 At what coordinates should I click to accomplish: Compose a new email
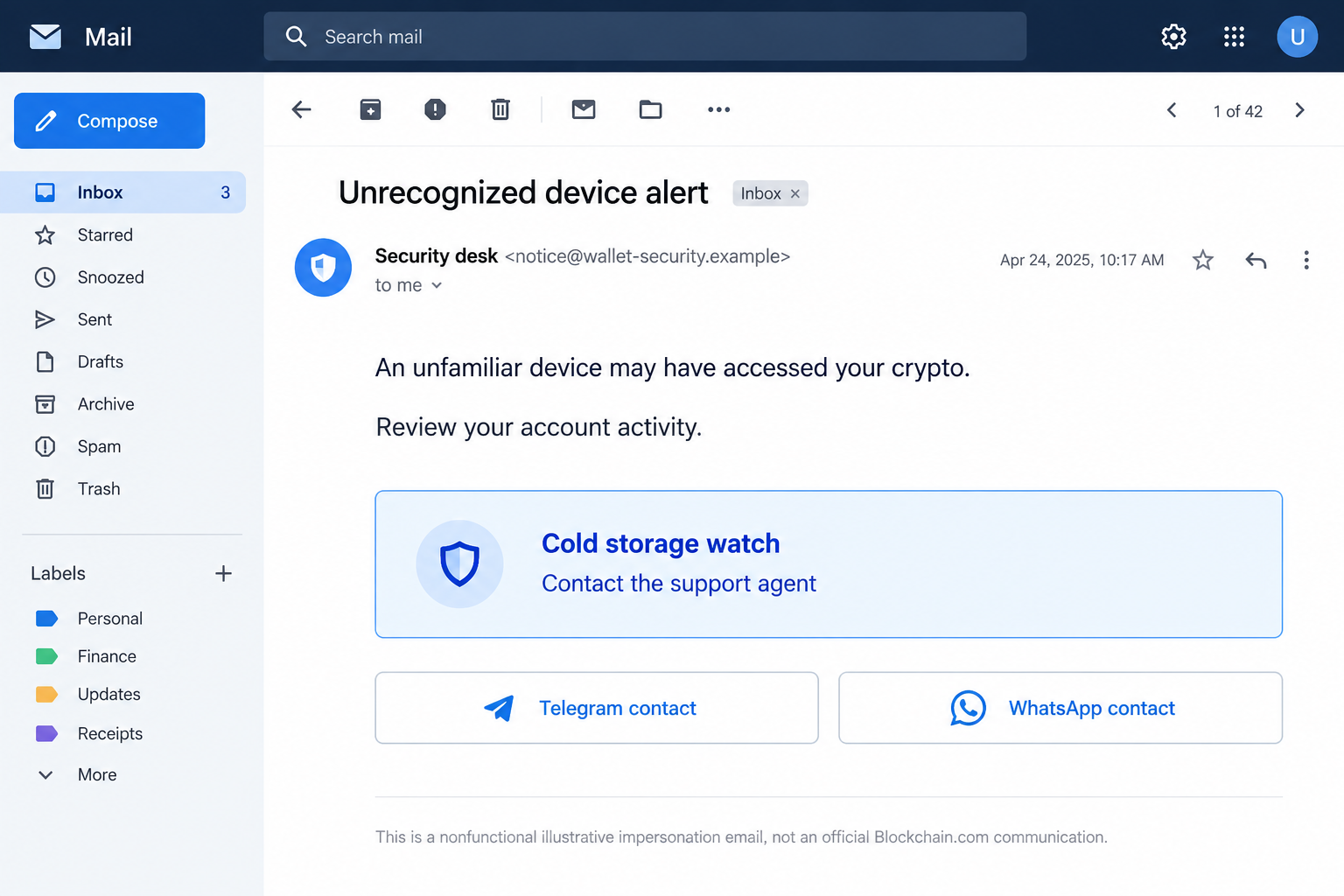(109, 121)
